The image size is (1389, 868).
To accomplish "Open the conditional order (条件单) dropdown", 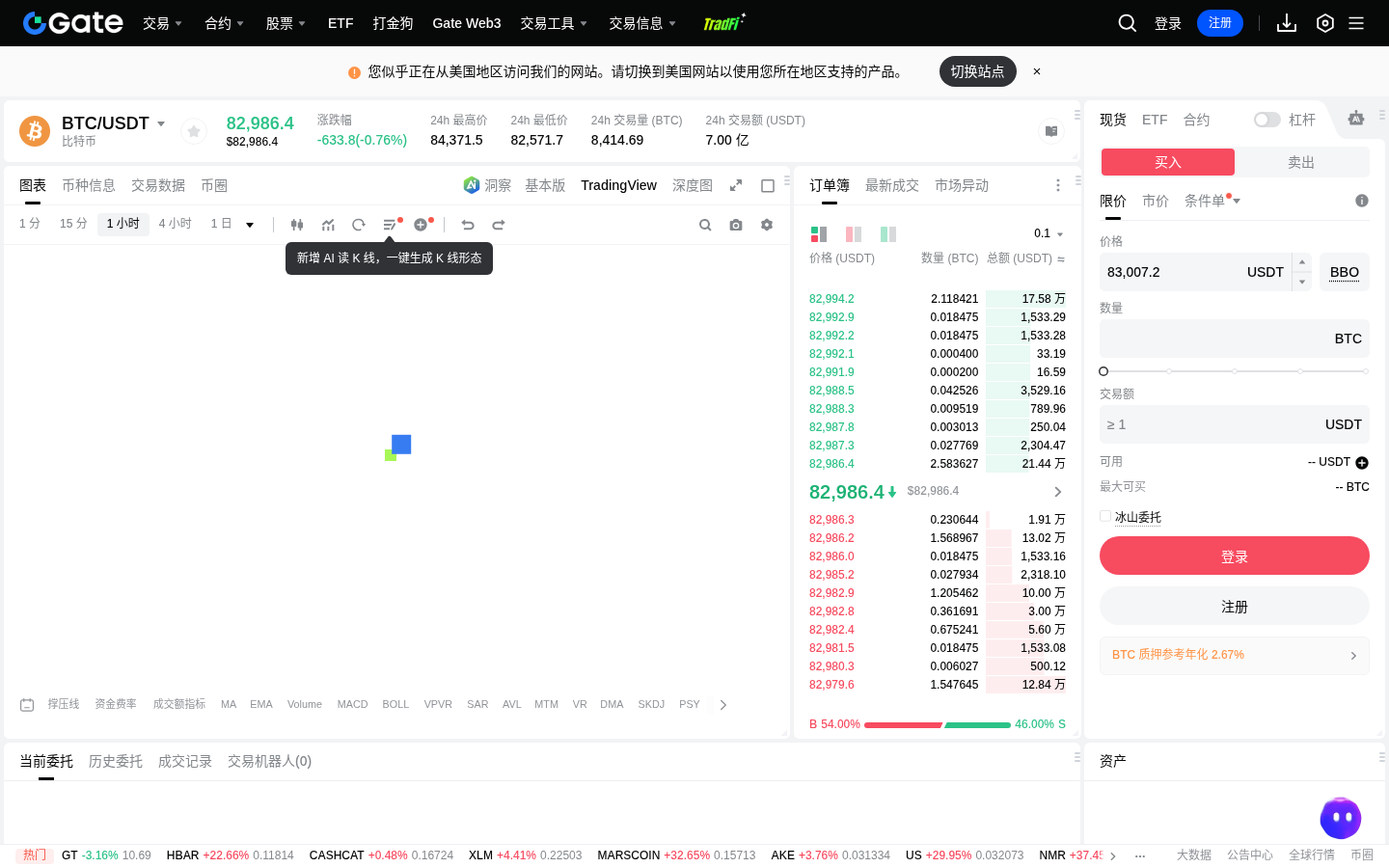I will (1212, 201).
